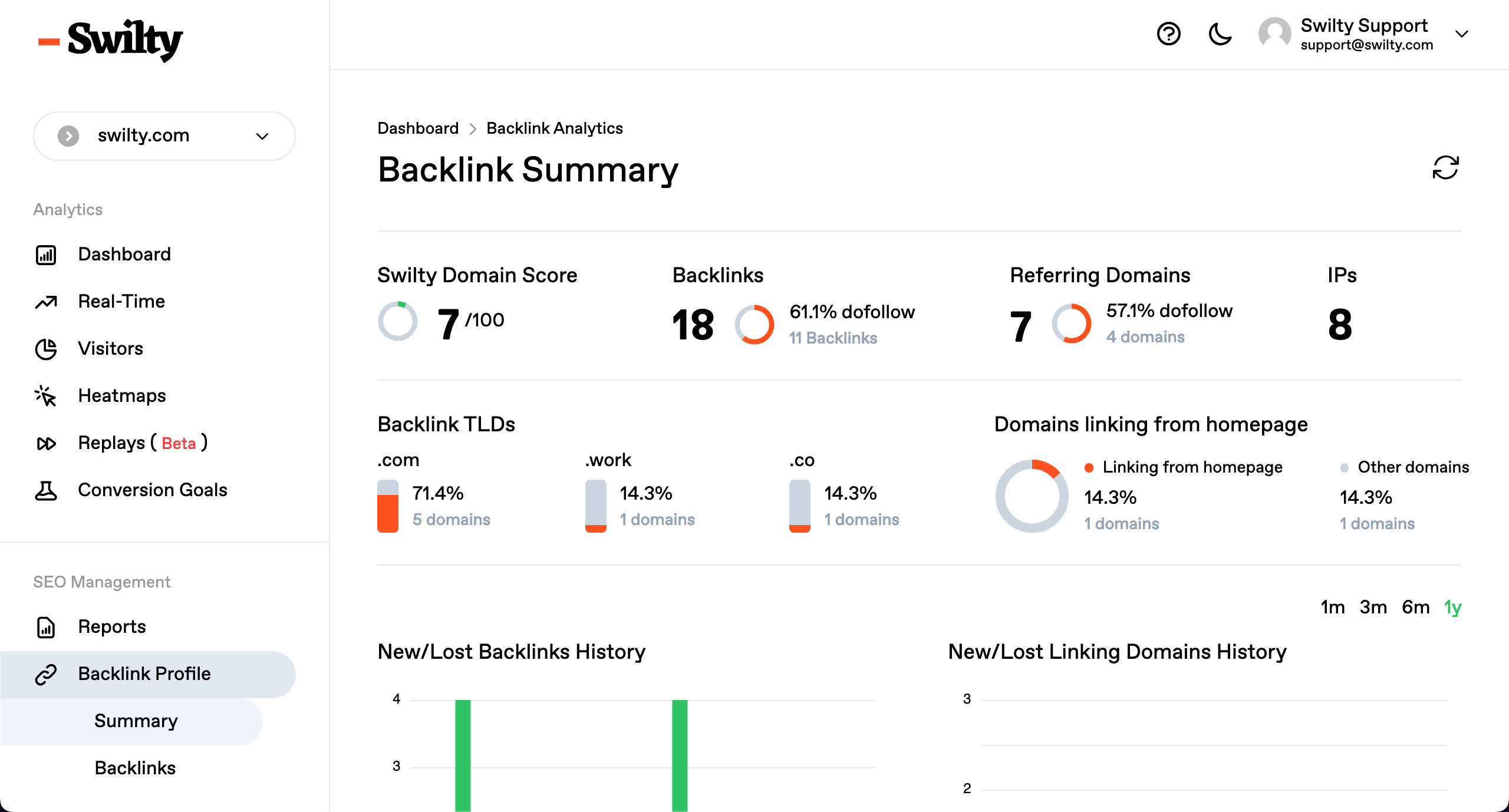Click New/Lost Linking Domains History heading
Viewport: 1509px width, 812px height.
click(x=1117, y=652)
